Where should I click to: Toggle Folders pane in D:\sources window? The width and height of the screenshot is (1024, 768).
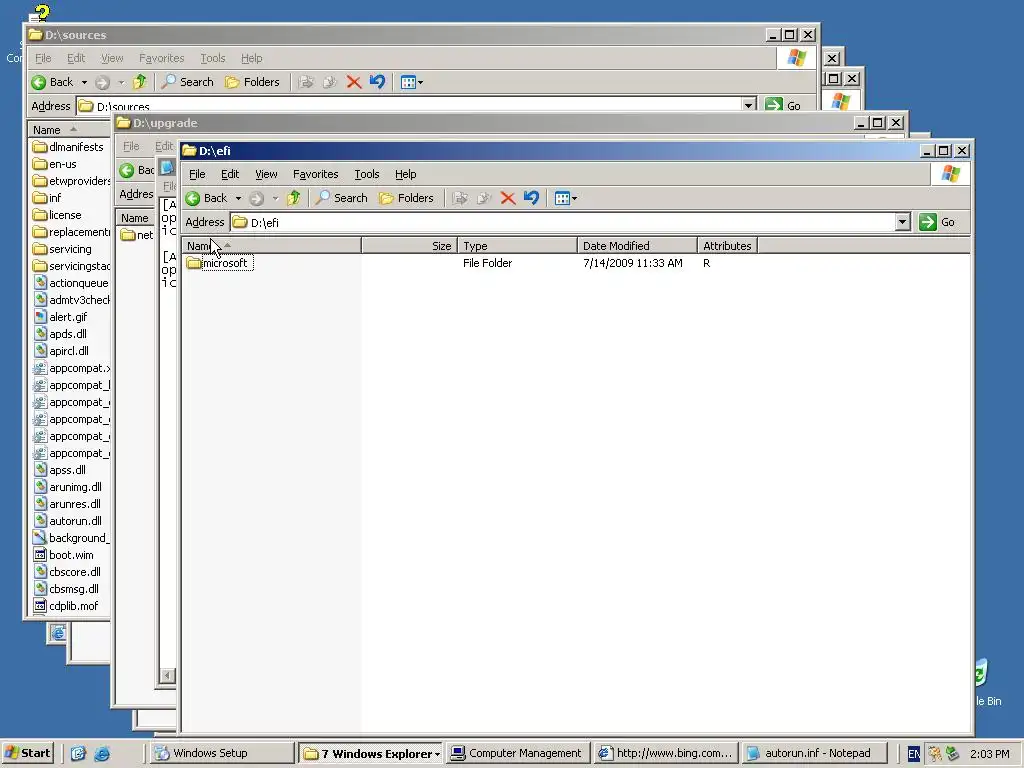point(252,82)
